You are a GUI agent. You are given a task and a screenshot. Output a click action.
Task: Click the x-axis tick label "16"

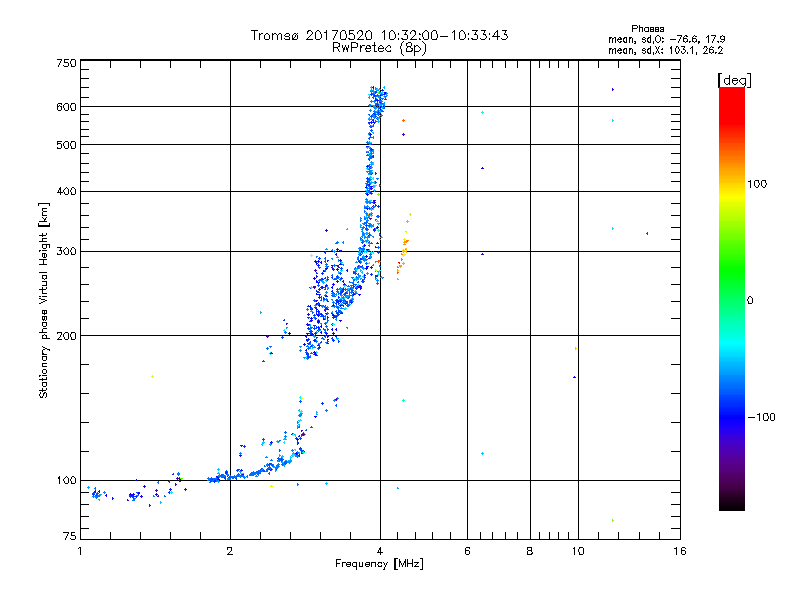tap(680, 551)
